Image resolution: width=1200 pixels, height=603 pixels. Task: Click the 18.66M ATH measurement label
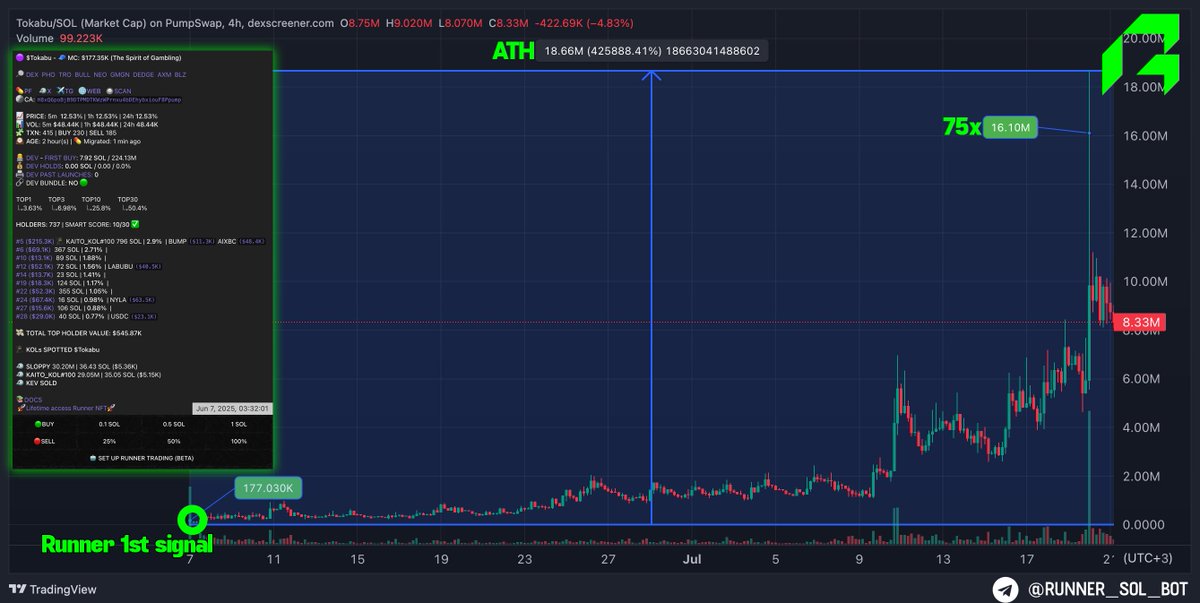(653, 50)
